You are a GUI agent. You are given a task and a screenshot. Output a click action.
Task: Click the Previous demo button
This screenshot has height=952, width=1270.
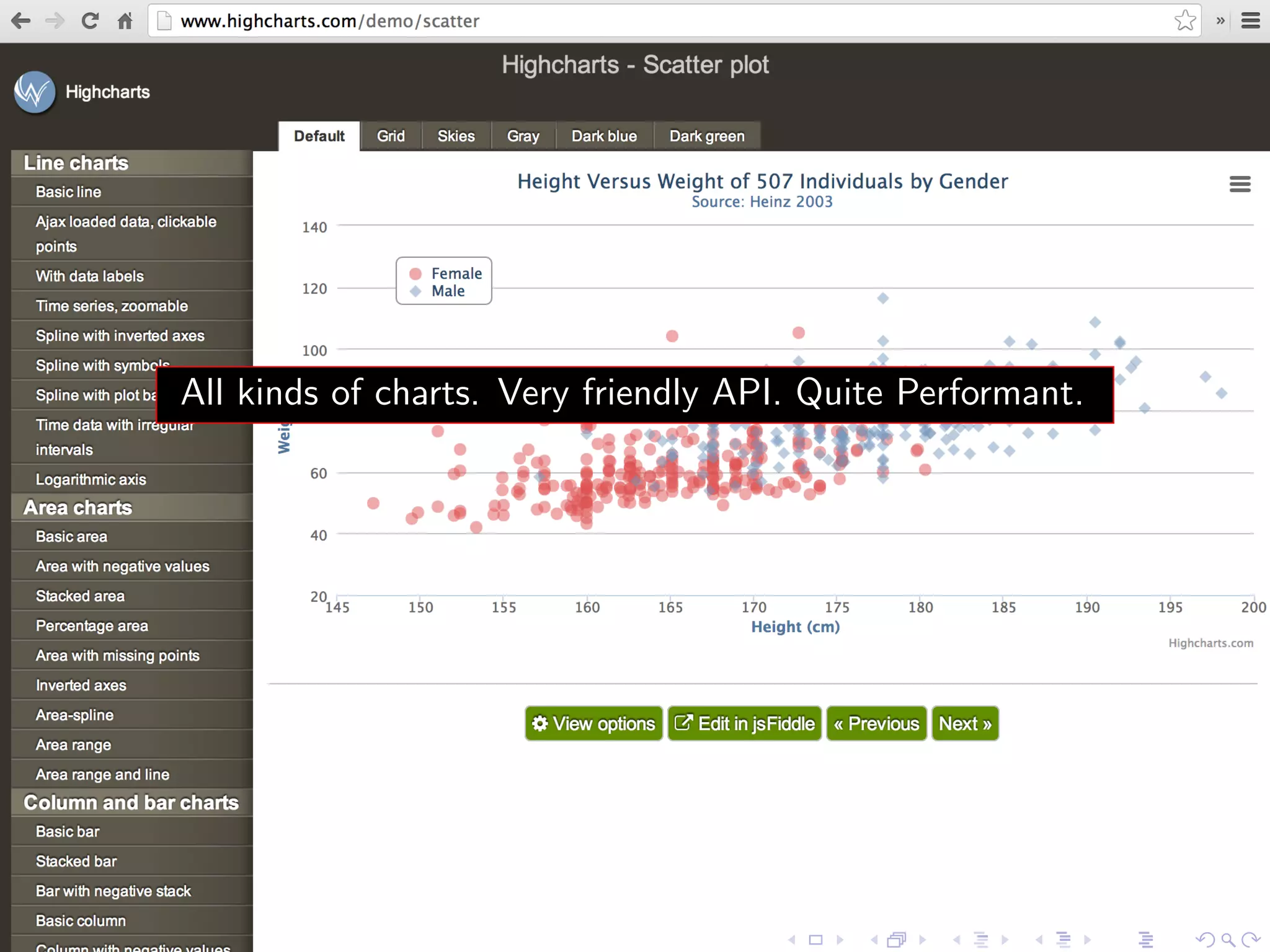tap(876, 723)
